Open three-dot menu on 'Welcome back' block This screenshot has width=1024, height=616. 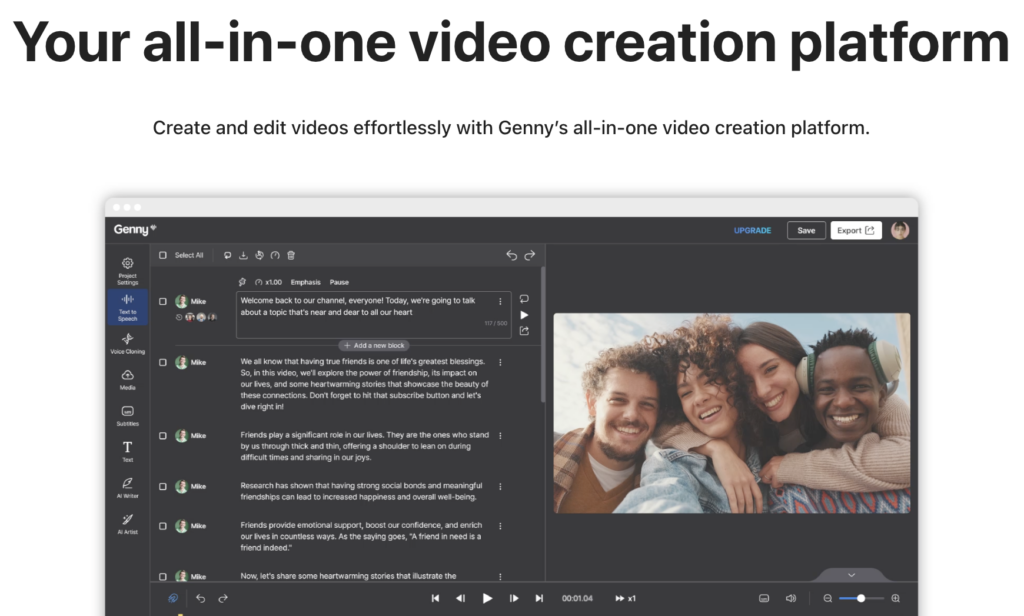500,301
